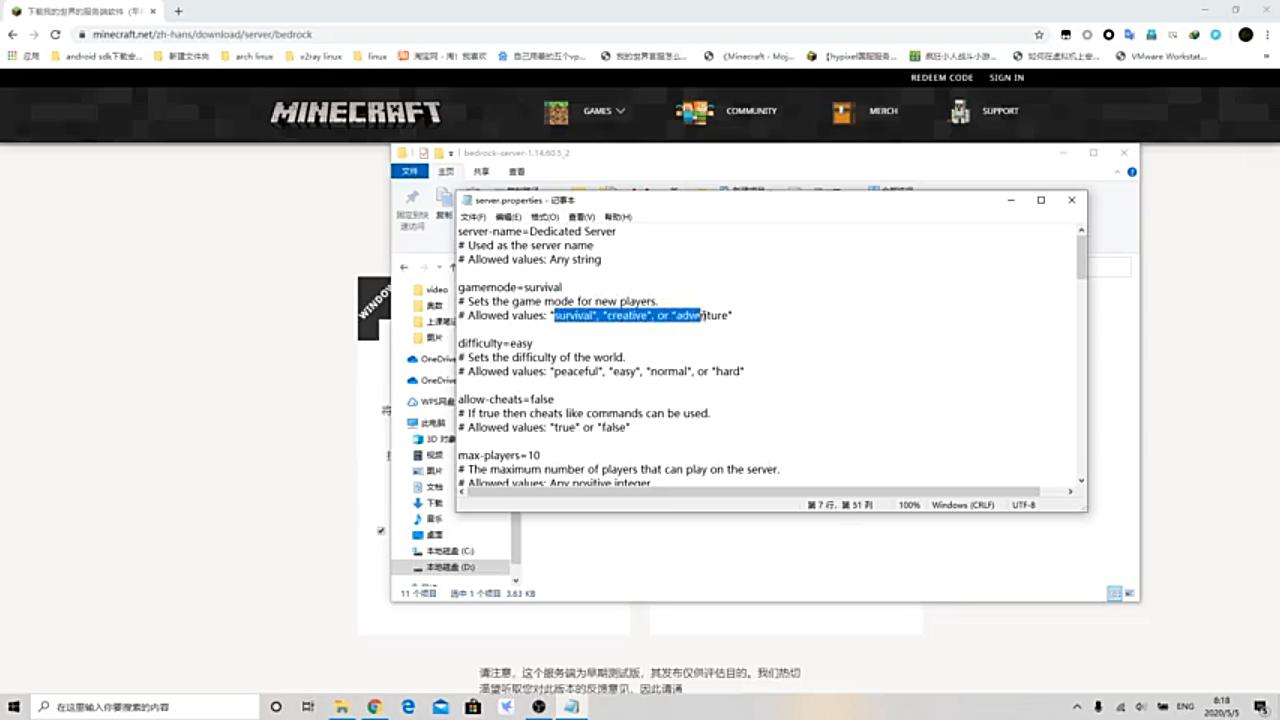Switch to the 共享 ribbon tab
Image resolution: width=1280 pixels, height=720 pixels.
[481, 172]
